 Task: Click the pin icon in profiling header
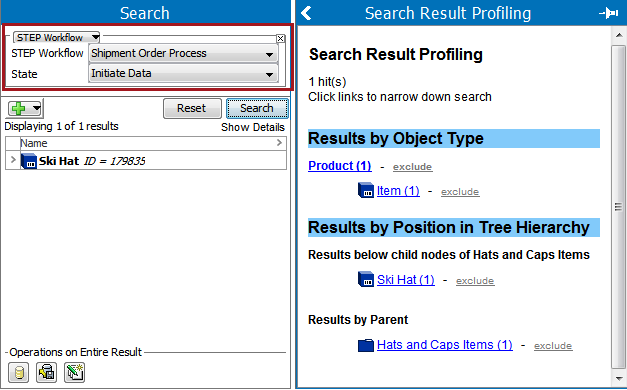[x=609, y=13]
